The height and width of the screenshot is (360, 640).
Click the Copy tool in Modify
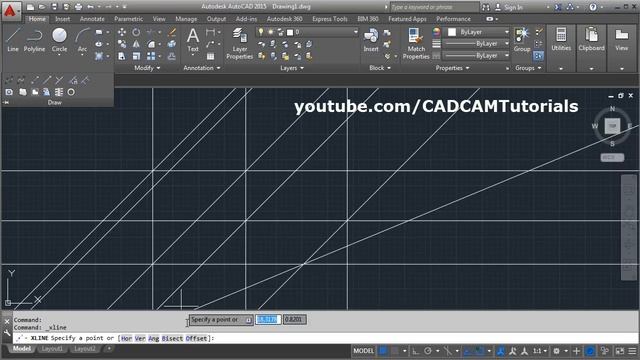[122, 44]
